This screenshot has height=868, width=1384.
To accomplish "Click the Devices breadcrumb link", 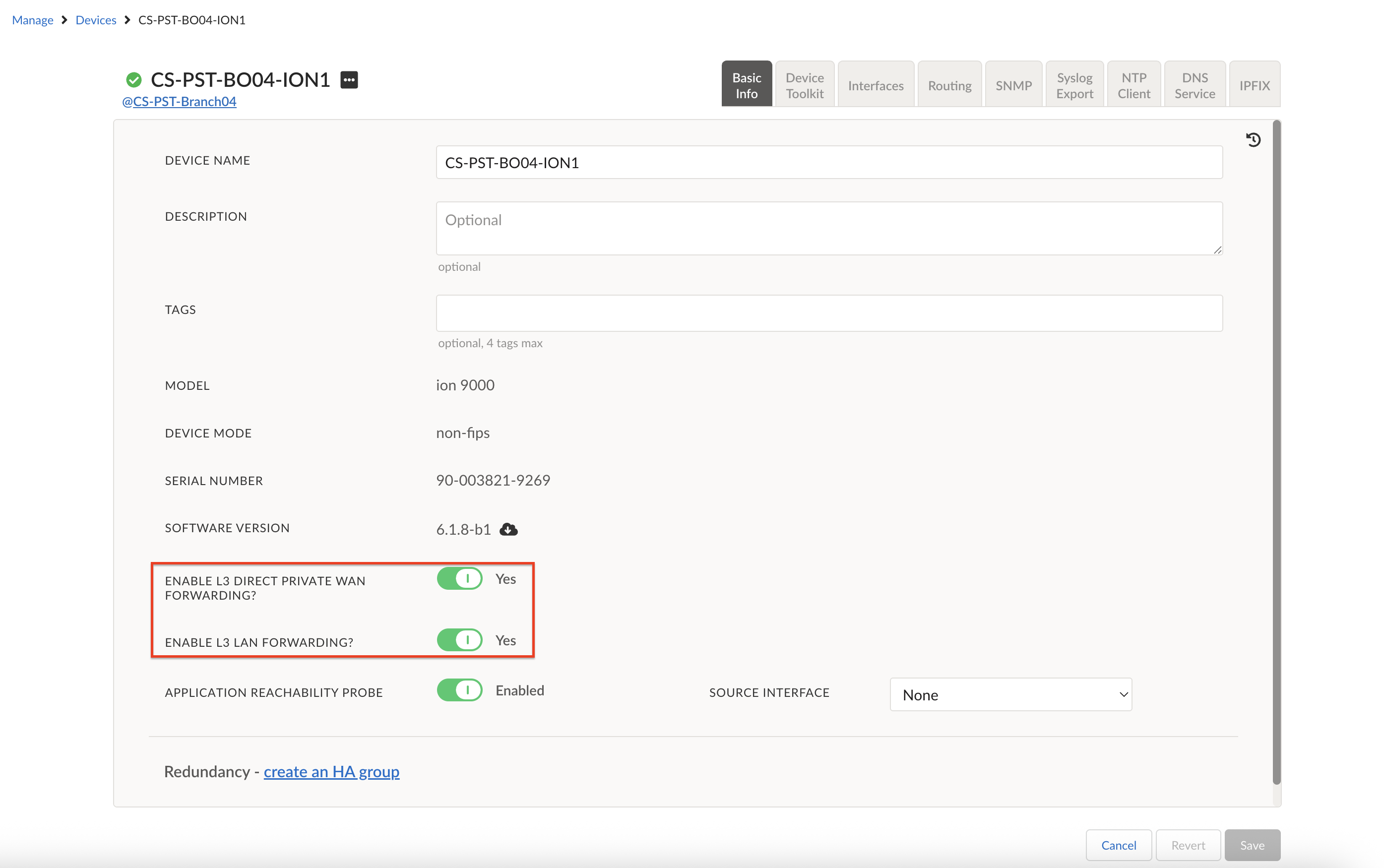I will pos(96,20).
